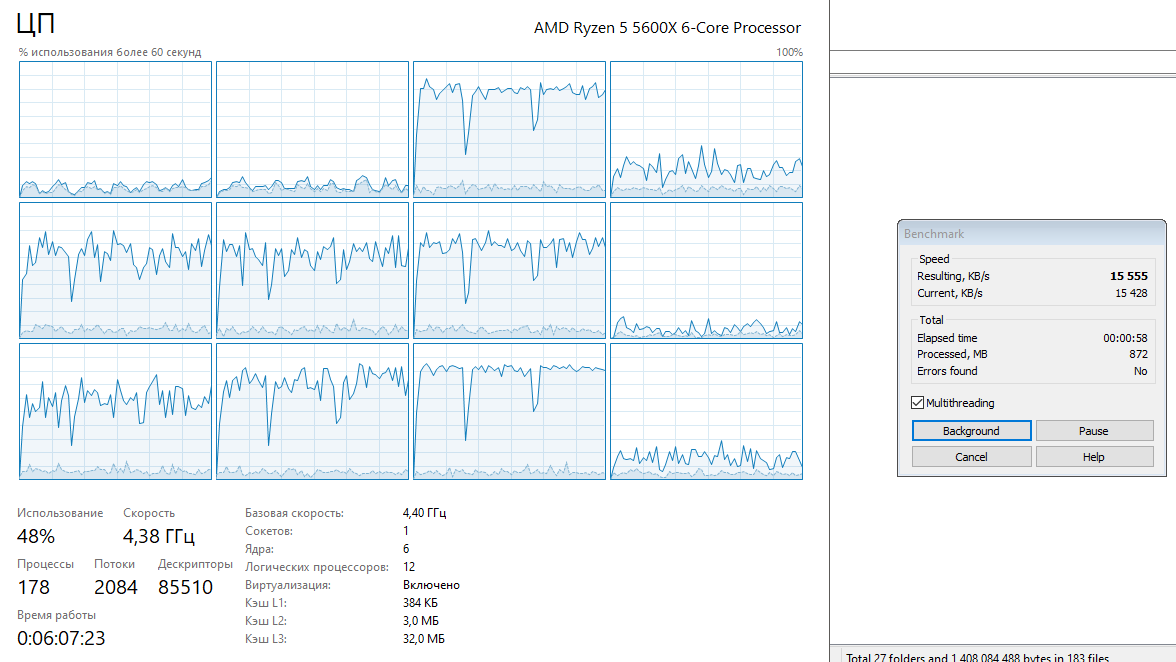Click L3 cache value '32,0 МБ'
This screenshot has height=662, width=1176.
click(x=424, y=639)
